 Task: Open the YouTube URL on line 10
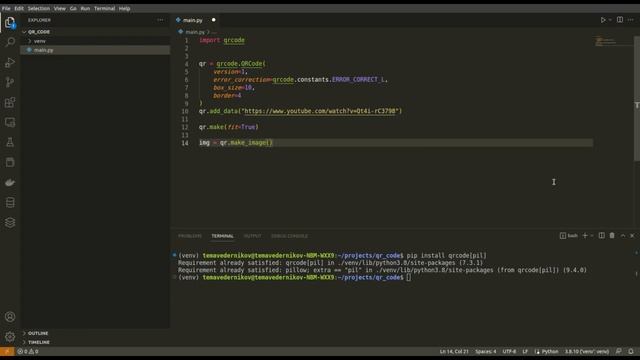(321, 111)
